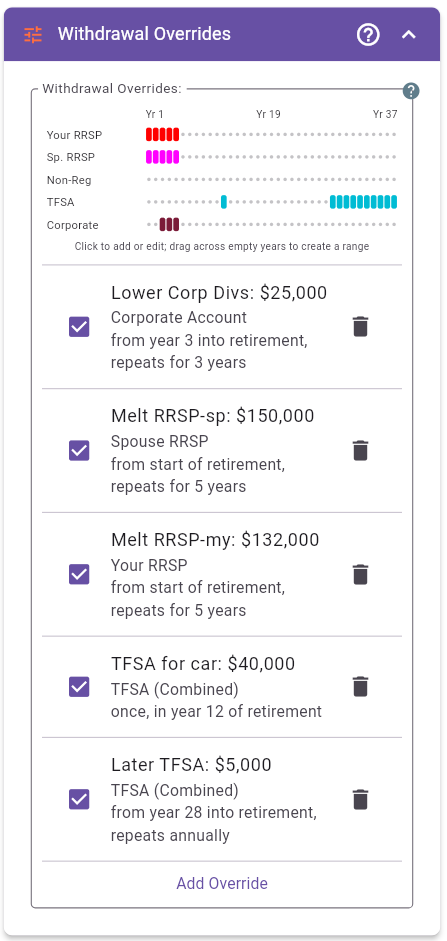The image size is (447, 941).
Task: Select the dark red Corporate year bars
Action: pyautogui.click(x=169, y=225)
